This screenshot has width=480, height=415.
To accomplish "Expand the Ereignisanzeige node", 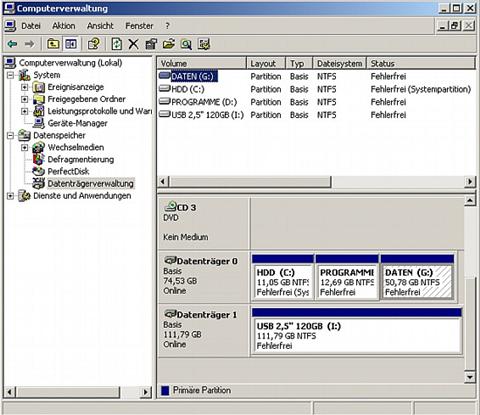I will click(x=24, y=87).
